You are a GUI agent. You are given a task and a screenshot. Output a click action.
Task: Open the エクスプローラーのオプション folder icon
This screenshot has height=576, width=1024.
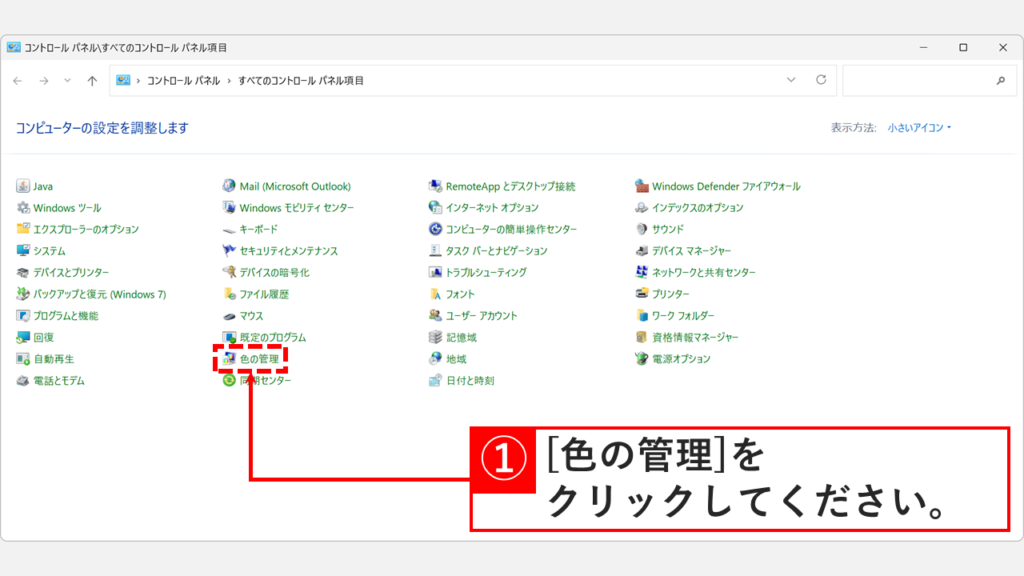coord(23,229)
